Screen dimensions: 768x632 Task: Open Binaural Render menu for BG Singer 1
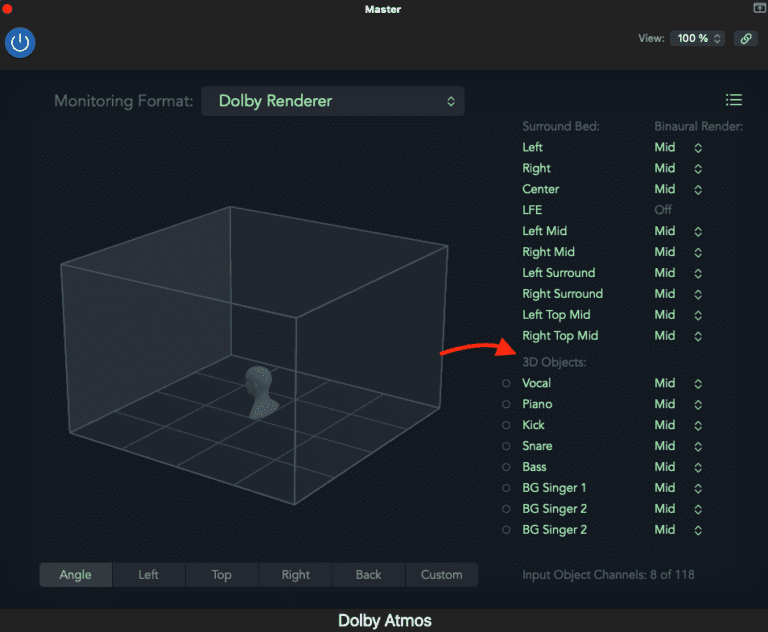point(678,488)
